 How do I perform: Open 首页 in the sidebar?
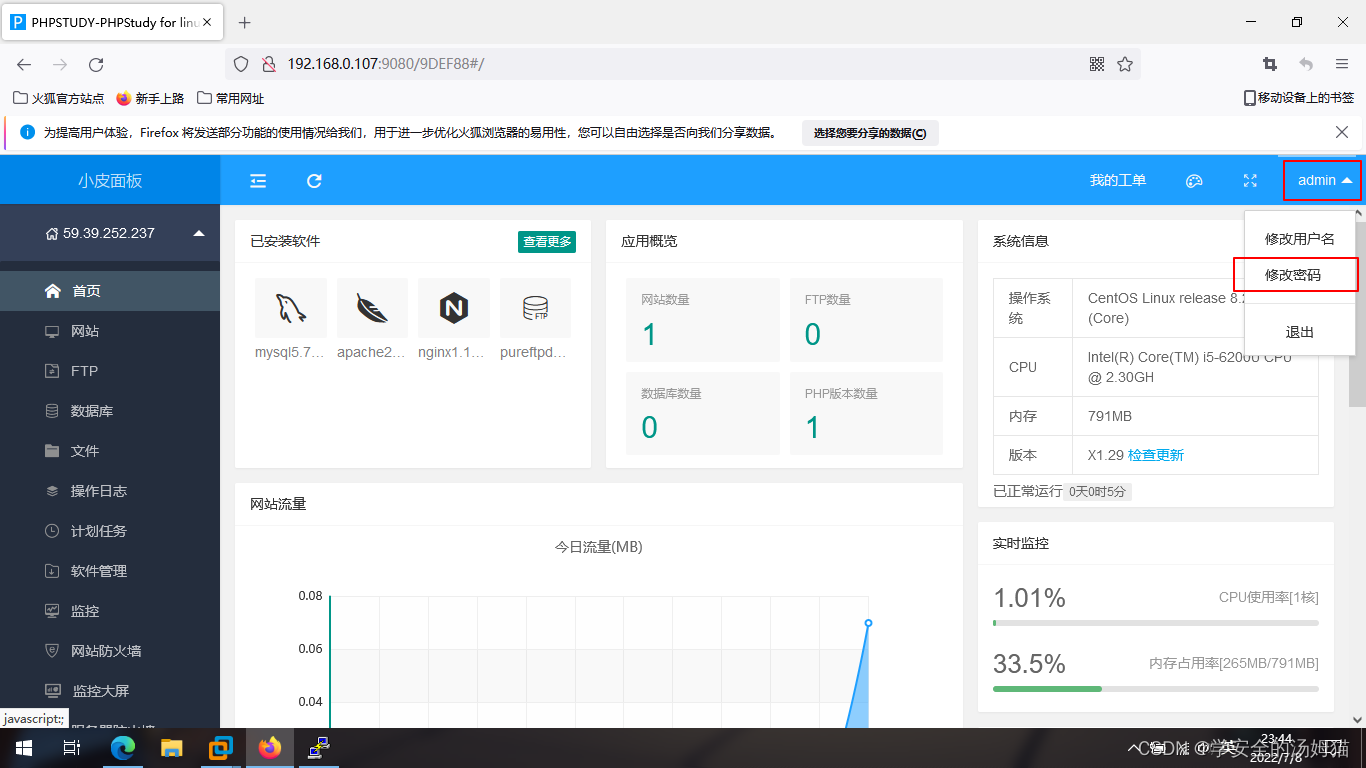[110, 291]
